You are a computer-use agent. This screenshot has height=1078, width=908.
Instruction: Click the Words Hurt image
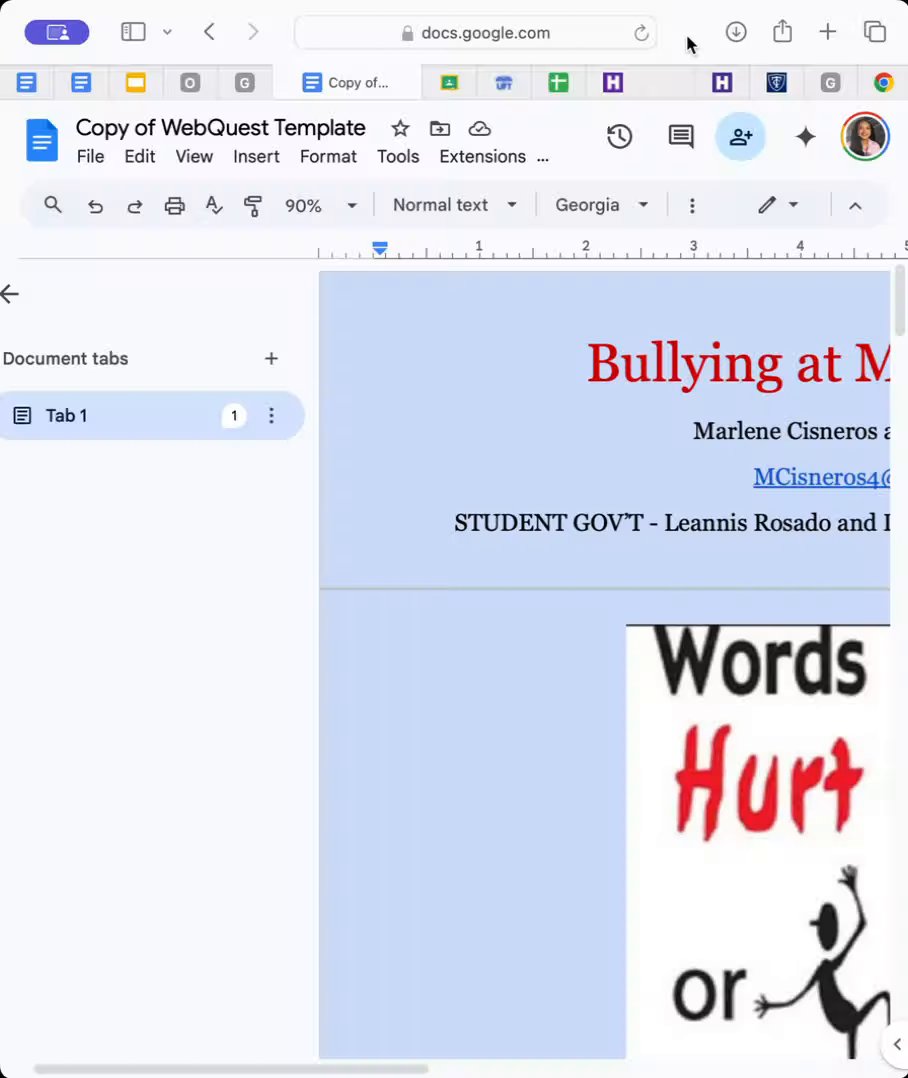click(x=757, y=841)
